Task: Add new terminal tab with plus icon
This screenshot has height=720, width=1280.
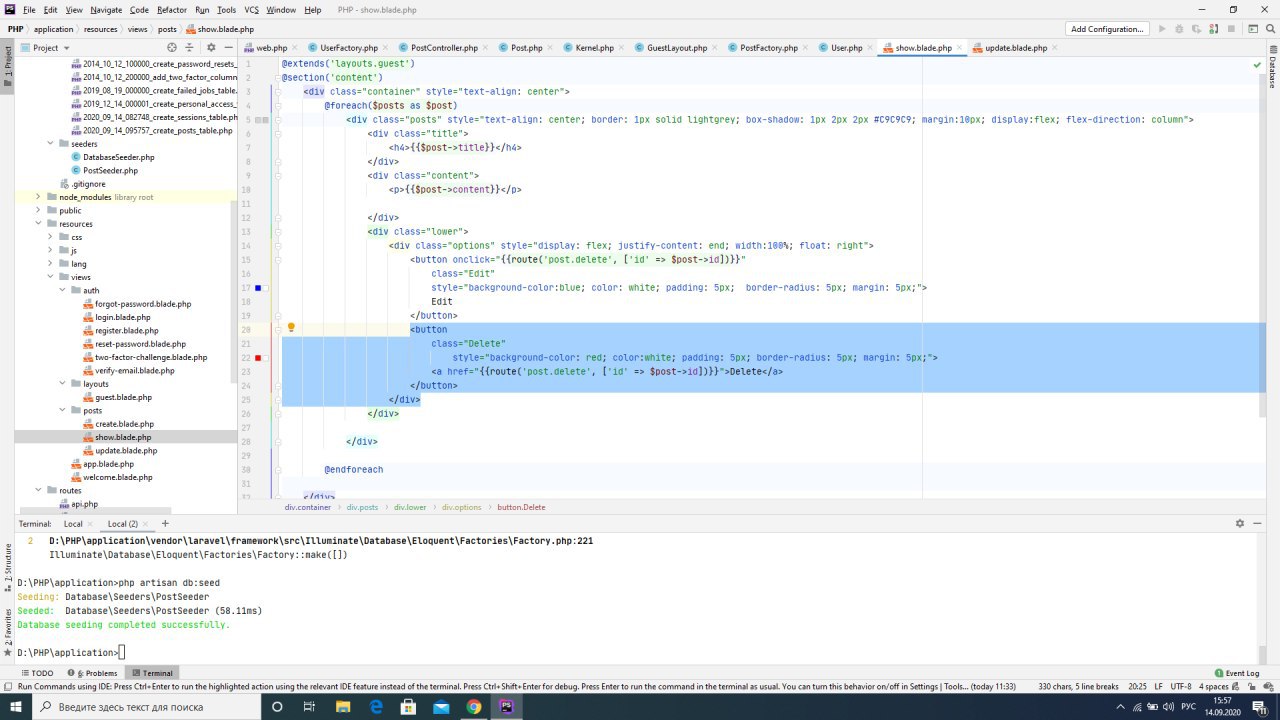Action: (165, 523)
